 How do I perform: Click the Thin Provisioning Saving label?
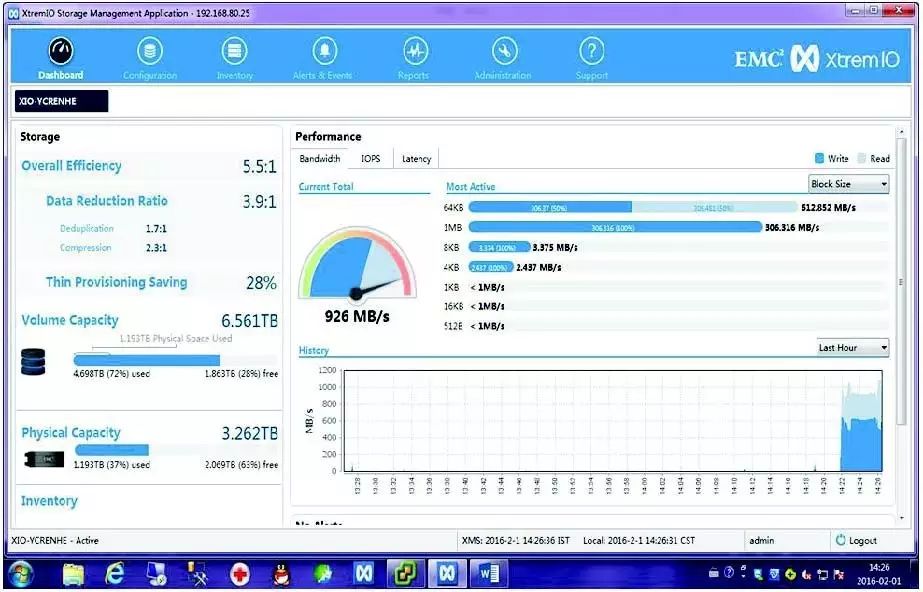click(x=117, y=282)
